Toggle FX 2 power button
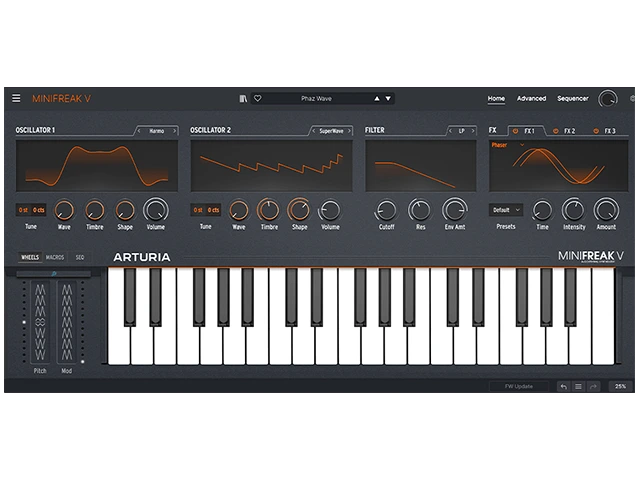Viewport: 640px width, 480px height. pos(556,131)
